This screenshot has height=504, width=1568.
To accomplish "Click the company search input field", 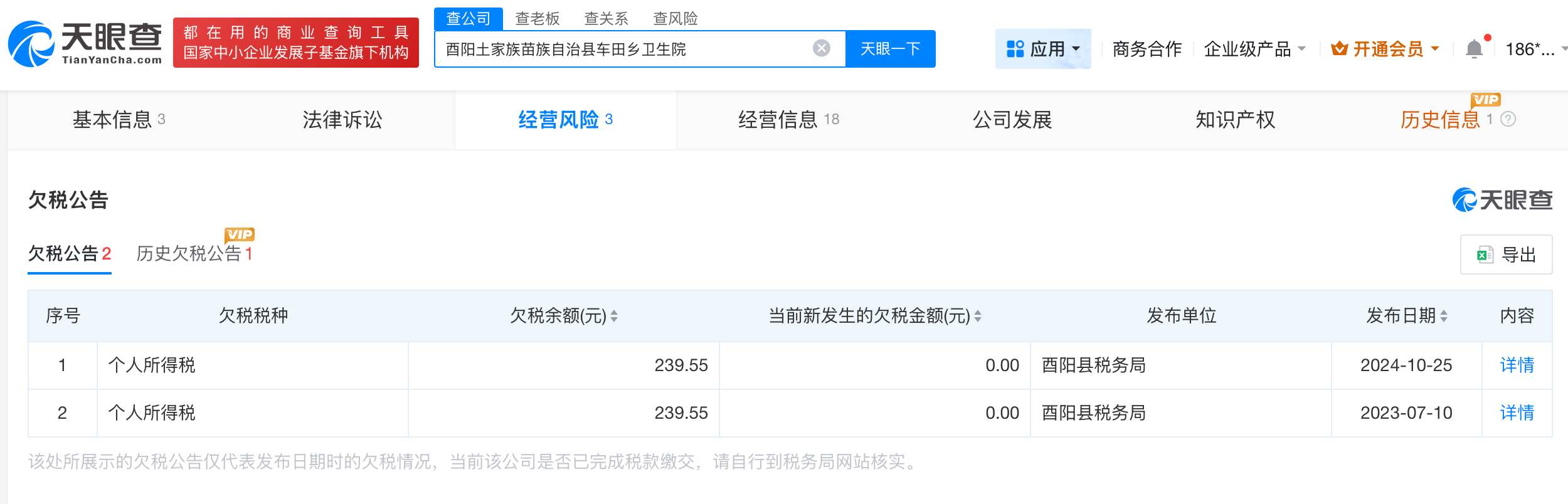I will [x=624, y=49].
